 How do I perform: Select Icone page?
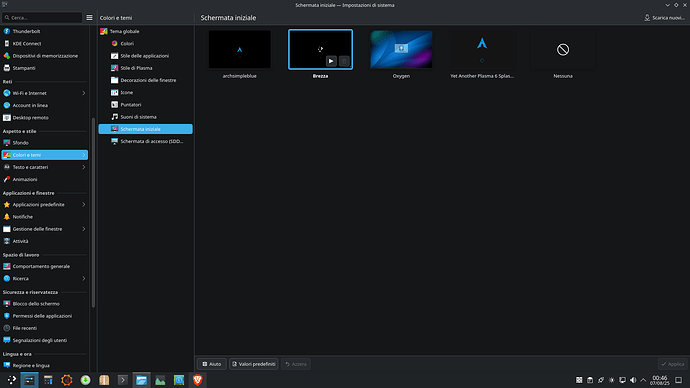click(146, 92)
